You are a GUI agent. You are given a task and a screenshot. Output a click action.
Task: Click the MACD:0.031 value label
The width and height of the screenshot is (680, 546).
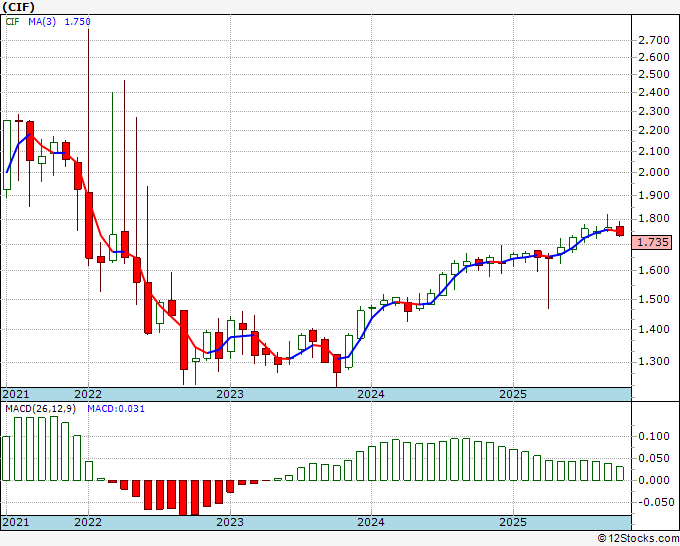[x=116, y=409]
